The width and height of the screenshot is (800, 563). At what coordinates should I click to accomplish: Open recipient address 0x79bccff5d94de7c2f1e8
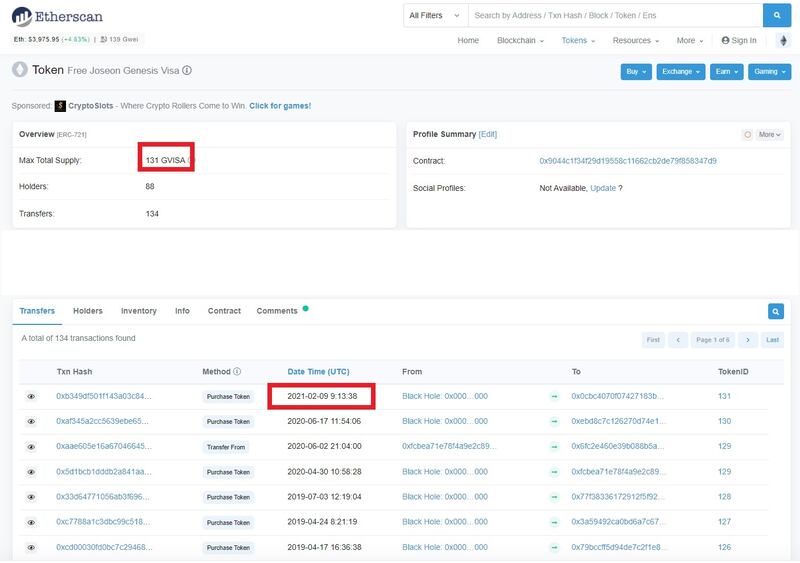click(618, 547)
